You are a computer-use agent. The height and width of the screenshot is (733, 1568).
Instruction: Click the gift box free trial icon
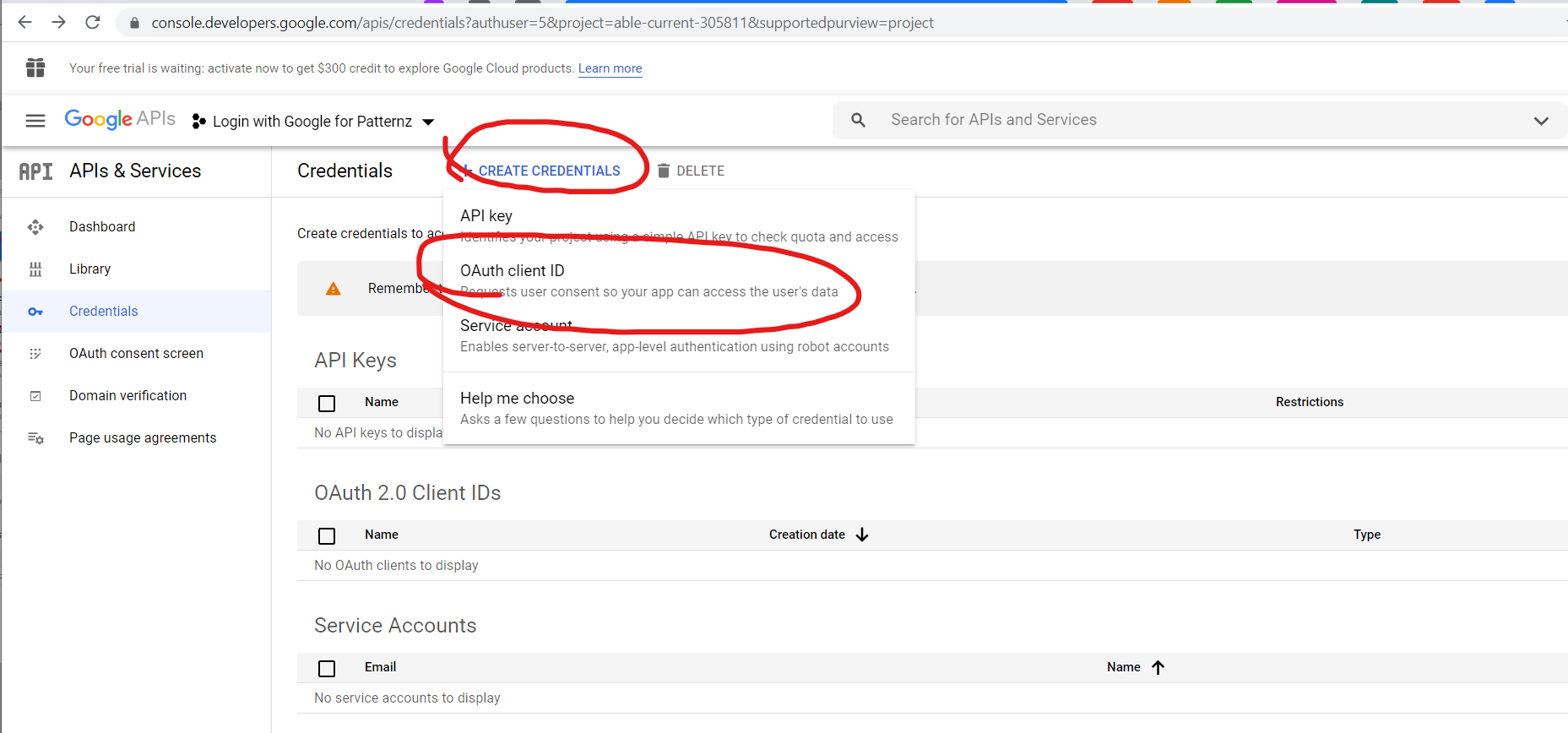point(35,68)
